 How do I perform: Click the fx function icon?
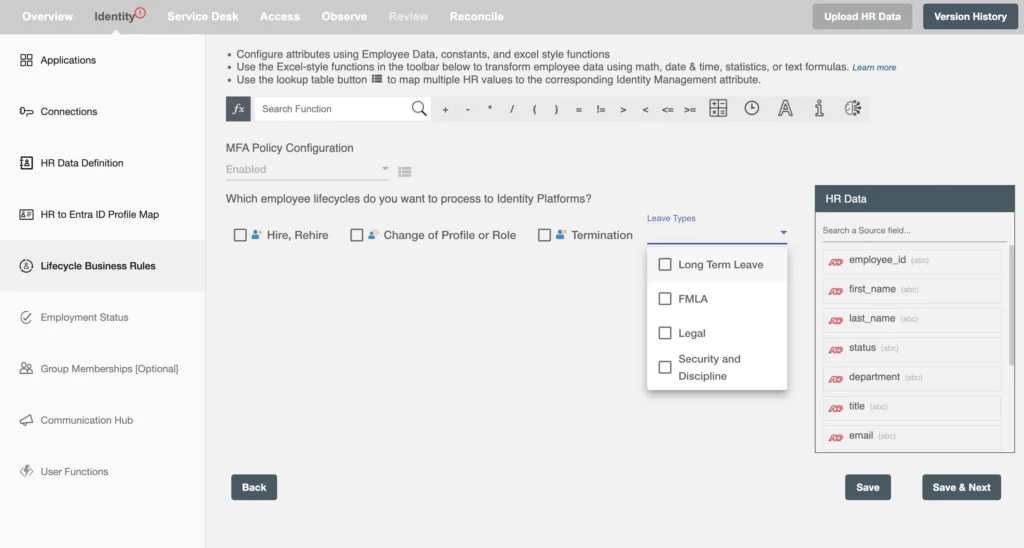pyautogui.click(x=238, y=108)
